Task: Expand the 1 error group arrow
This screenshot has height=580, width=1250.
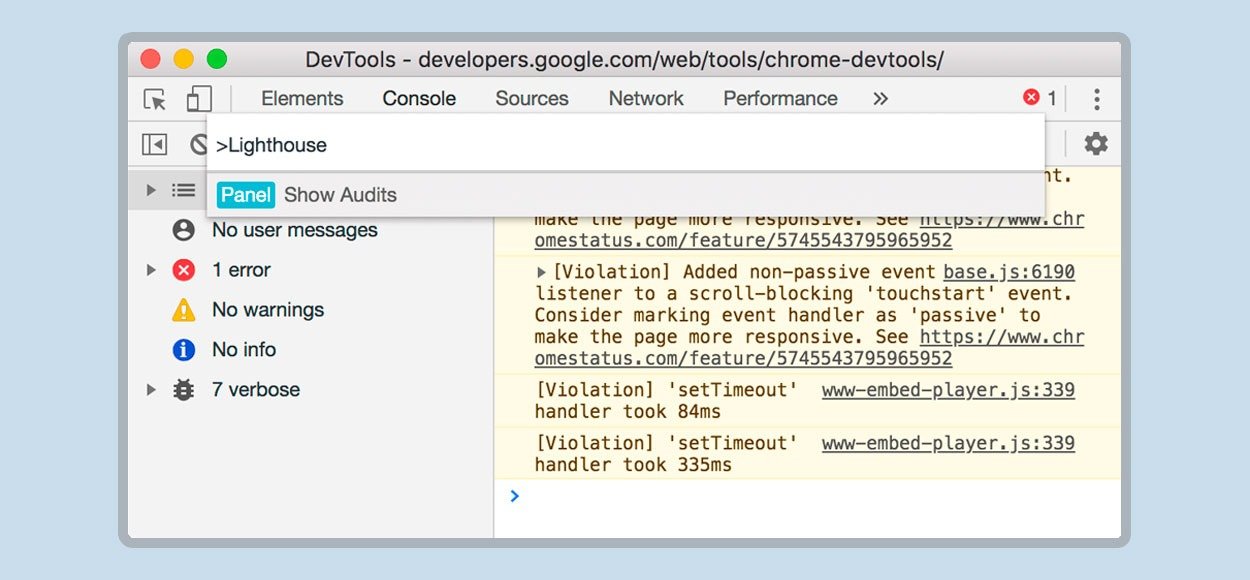Action: pyautogui.click(x=152, y=270)
